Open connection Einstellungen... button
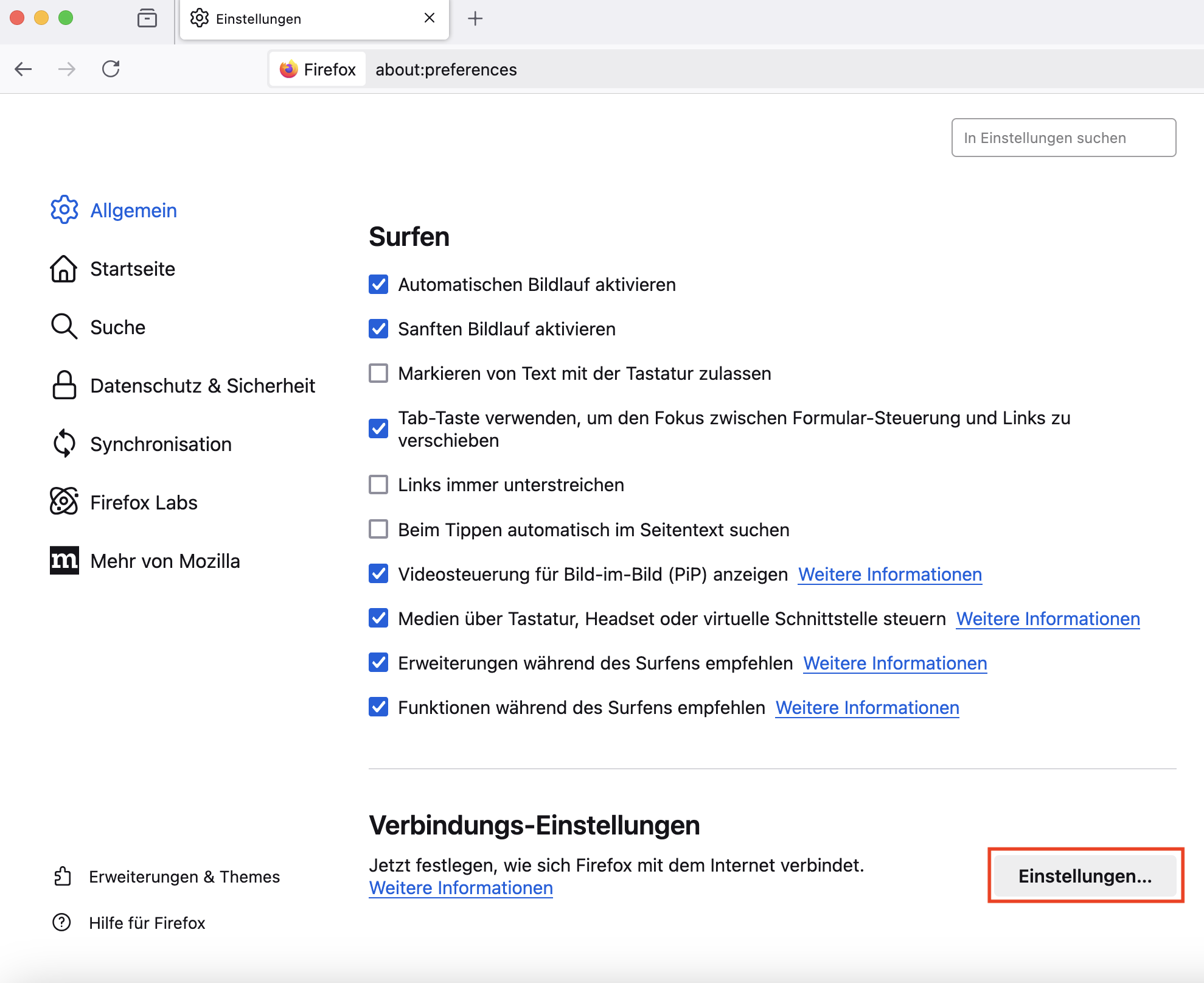The width and height of the screenshot is (1204, 983). 1085,876
